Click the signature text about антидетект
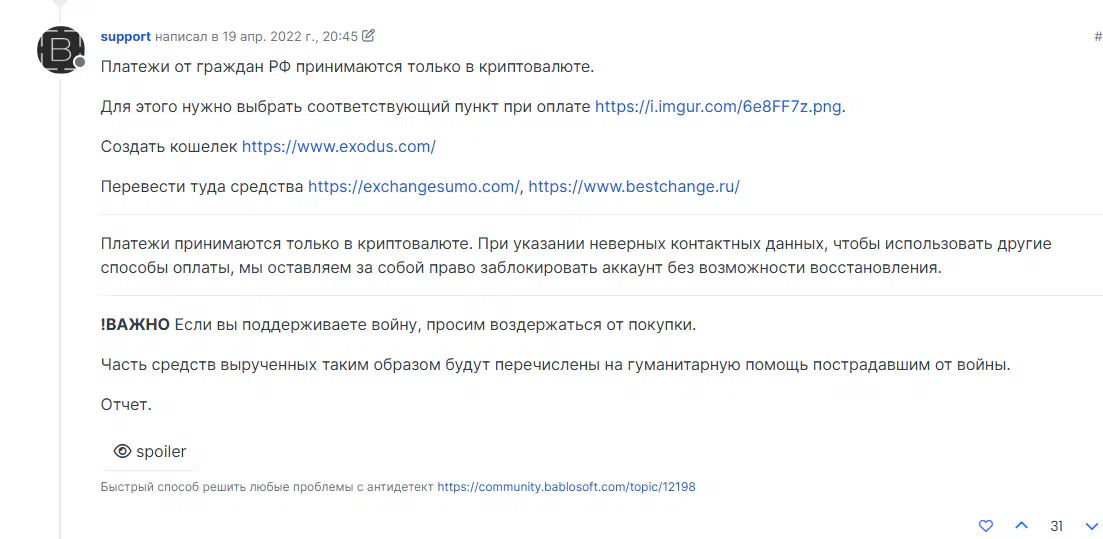This screenshot has width=1103, height=539. pos(267,486)
